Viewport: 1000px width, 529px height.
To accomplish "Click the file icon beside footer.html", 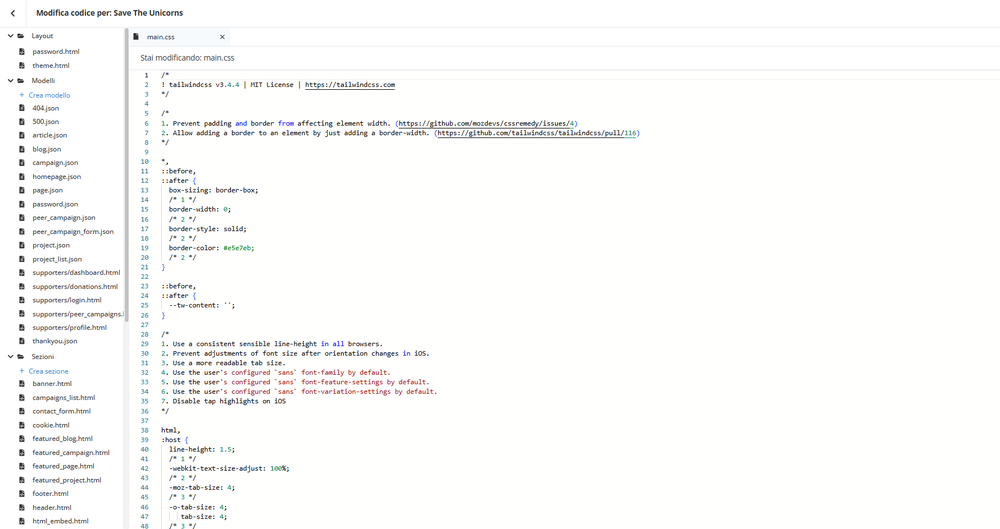I will point(21,494).
